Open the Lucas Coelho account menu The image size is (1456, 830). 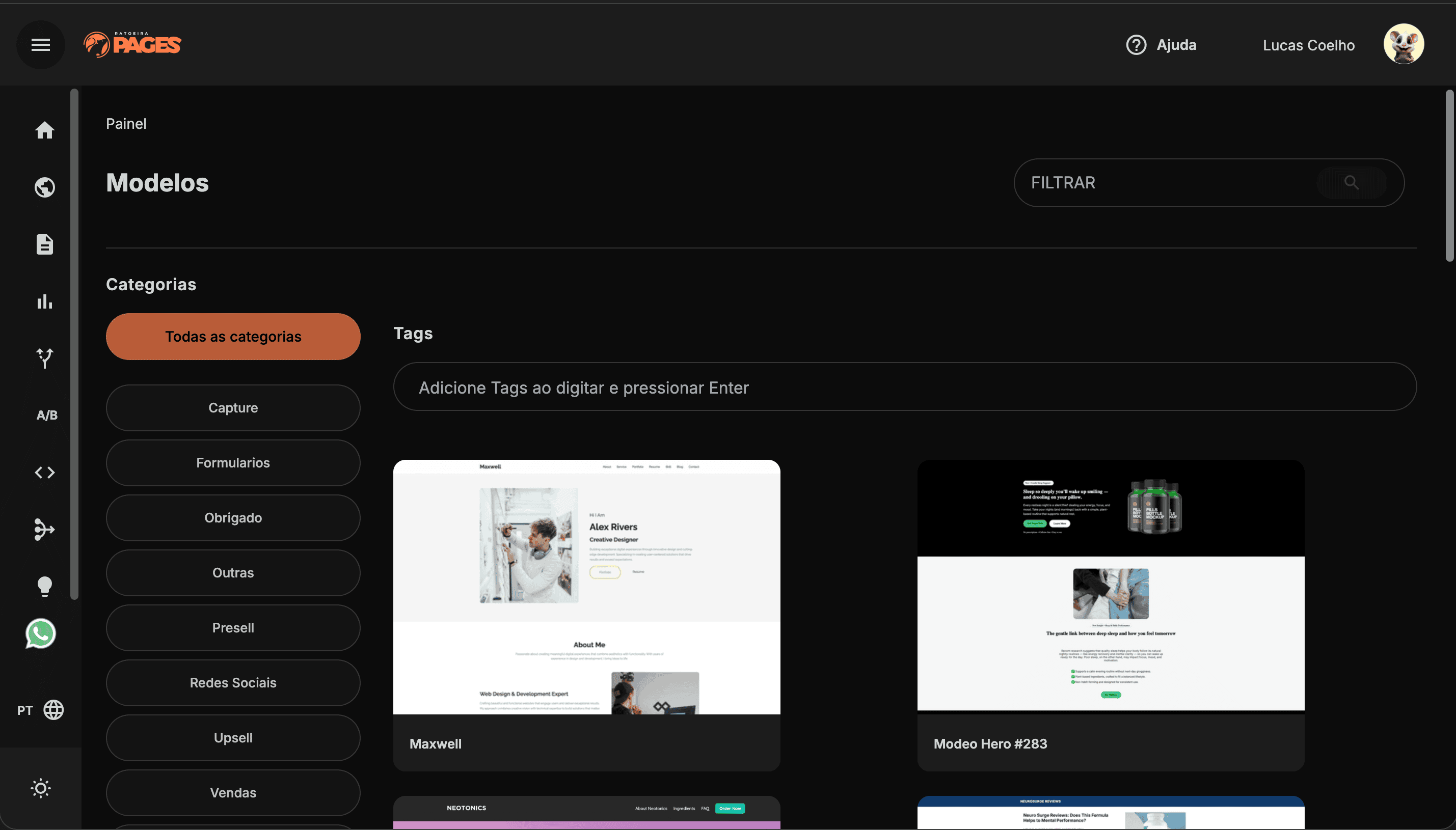tap(1308, 45)
